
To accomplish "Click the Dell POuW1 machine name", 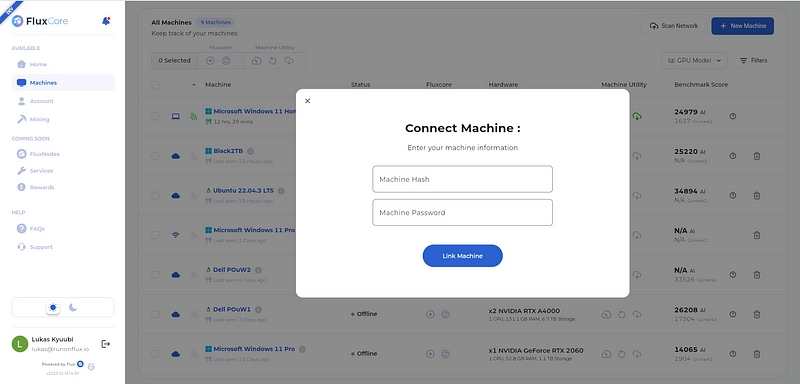I will [x=232, y=309].
